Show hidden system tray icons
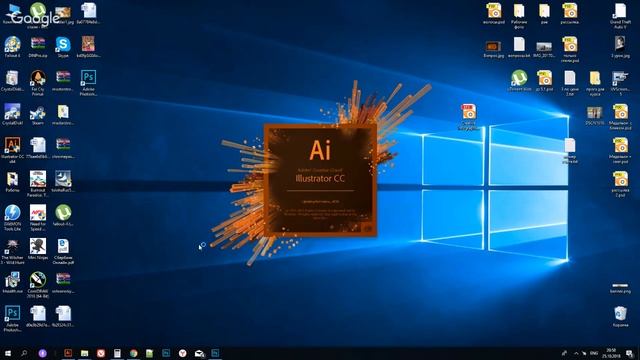 576,353
